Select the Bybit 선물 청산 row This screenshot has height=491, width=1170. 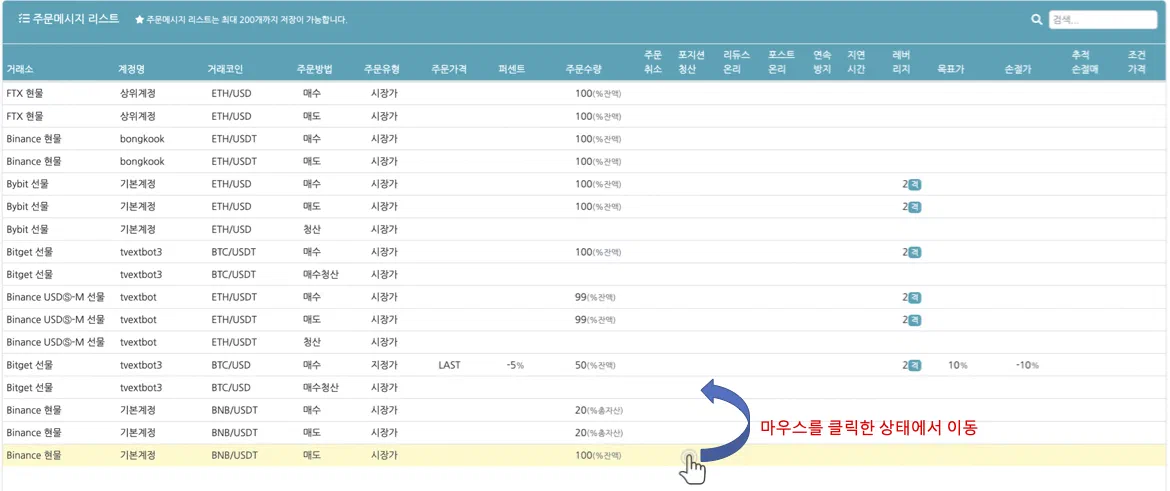pyautogui.click(x=584, y=229)
